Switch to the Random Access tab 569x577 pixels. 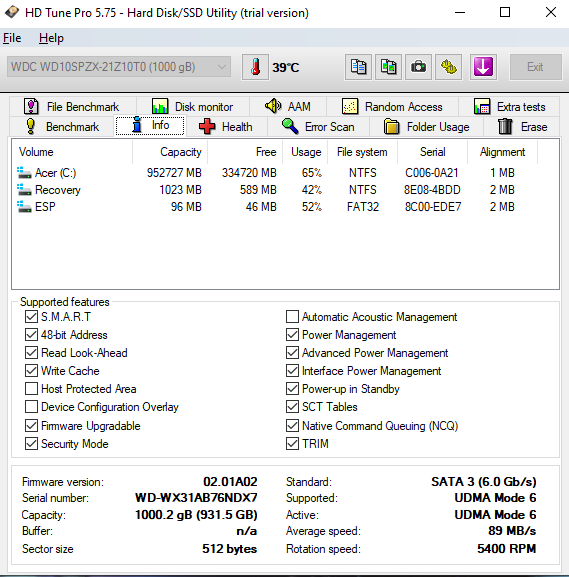(x=392, y=107)
